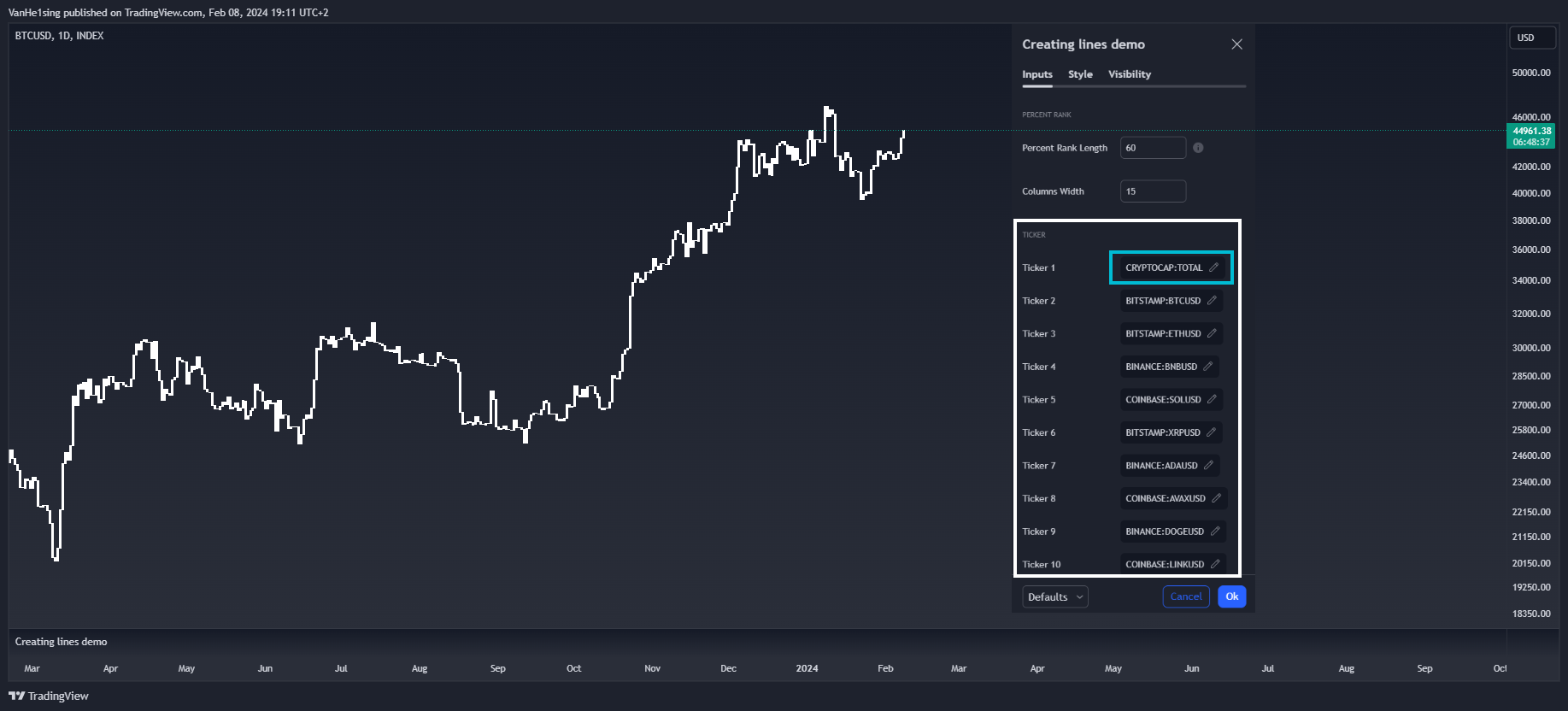Click the TradingView logo

coord(49,696)
